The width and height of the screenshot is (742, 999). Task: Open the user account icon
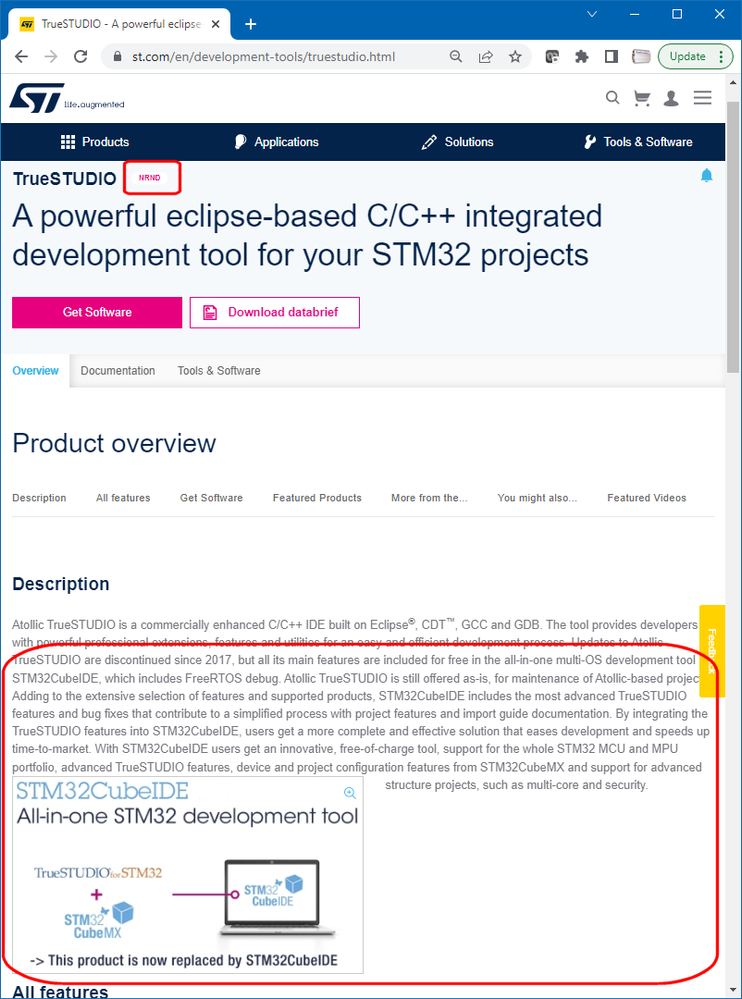[671, 98]
